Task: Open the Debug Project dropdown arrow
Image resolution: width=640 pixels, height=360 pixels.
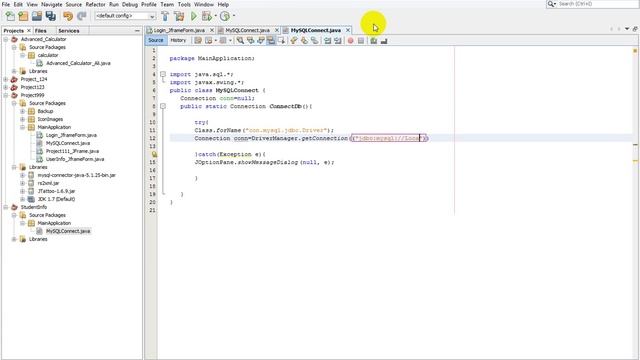Action: (x=216, y=16)
